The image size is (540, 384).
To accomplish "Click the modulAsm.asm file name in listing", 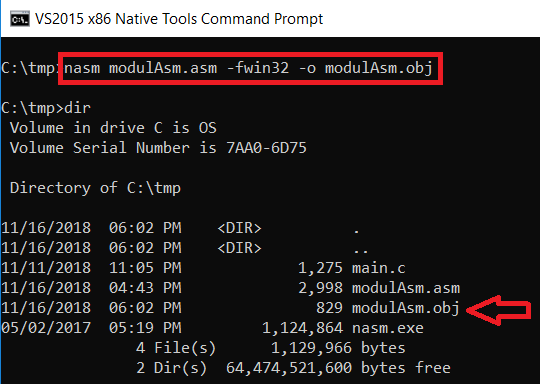I will point(406,288).
